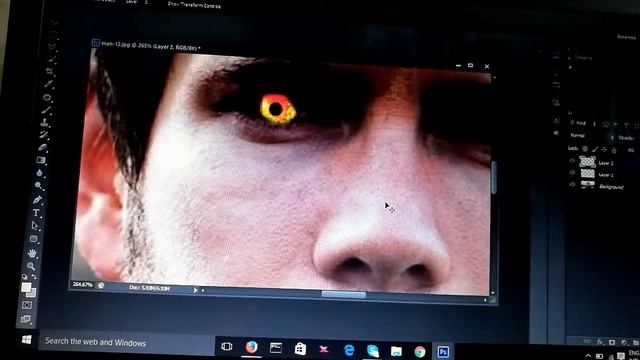640x360 pixels.
Task: Toggle lock all padlock icon
Action: [614, 150]
